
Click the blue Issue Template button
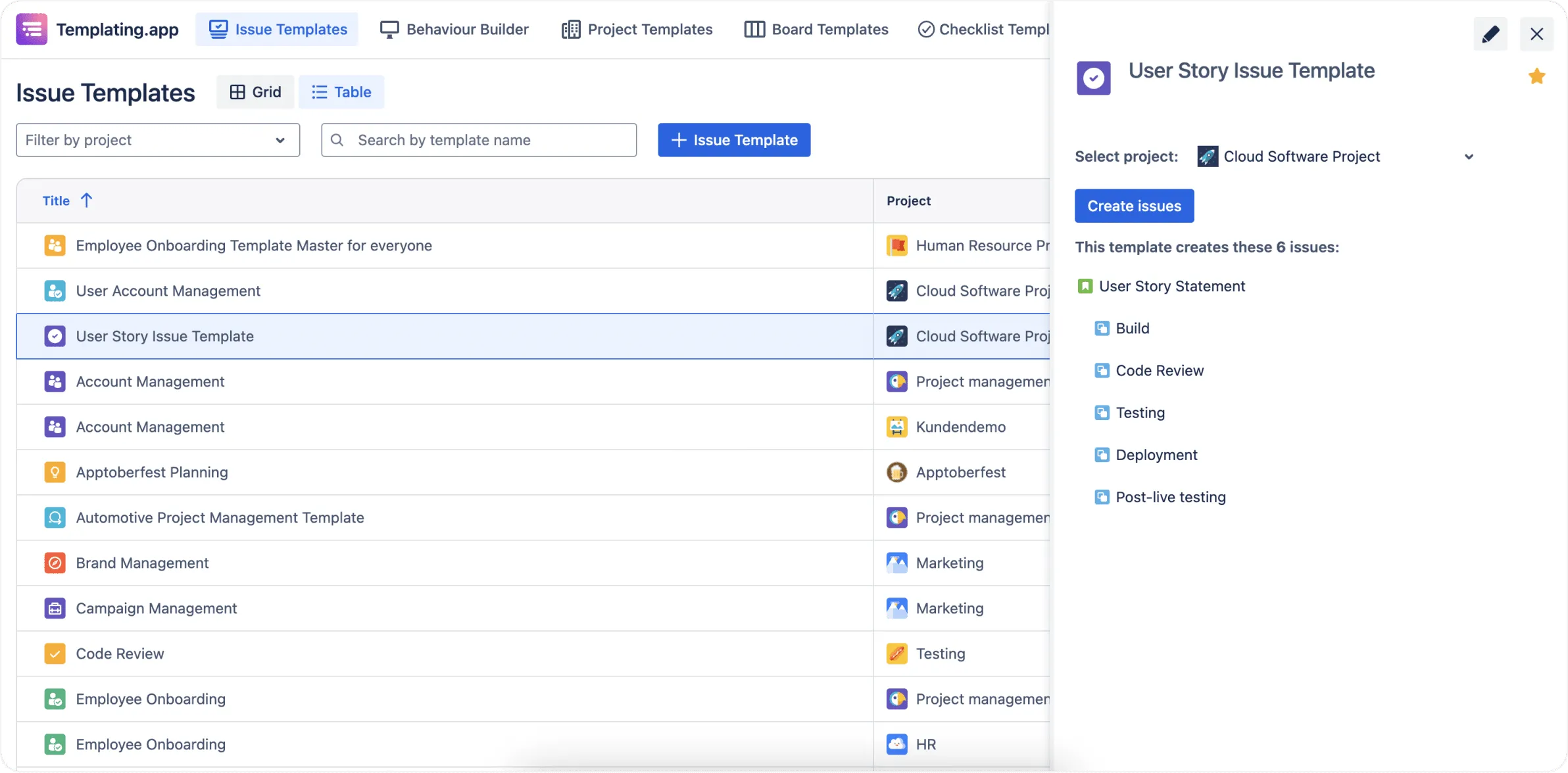(734, 140)
